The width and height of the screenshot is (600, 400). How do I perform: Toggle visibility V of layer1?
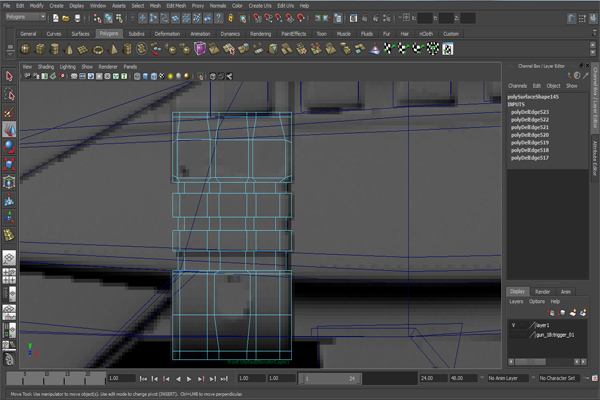tap(513, 325)
